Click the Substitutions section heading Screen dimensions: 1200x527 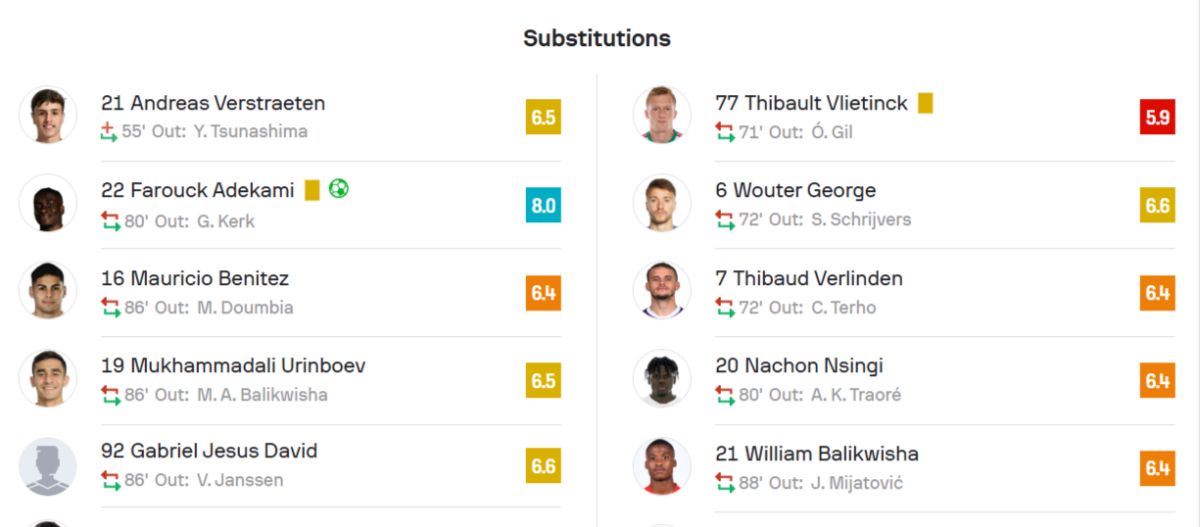pyautogui.click(x=597, y=38)
